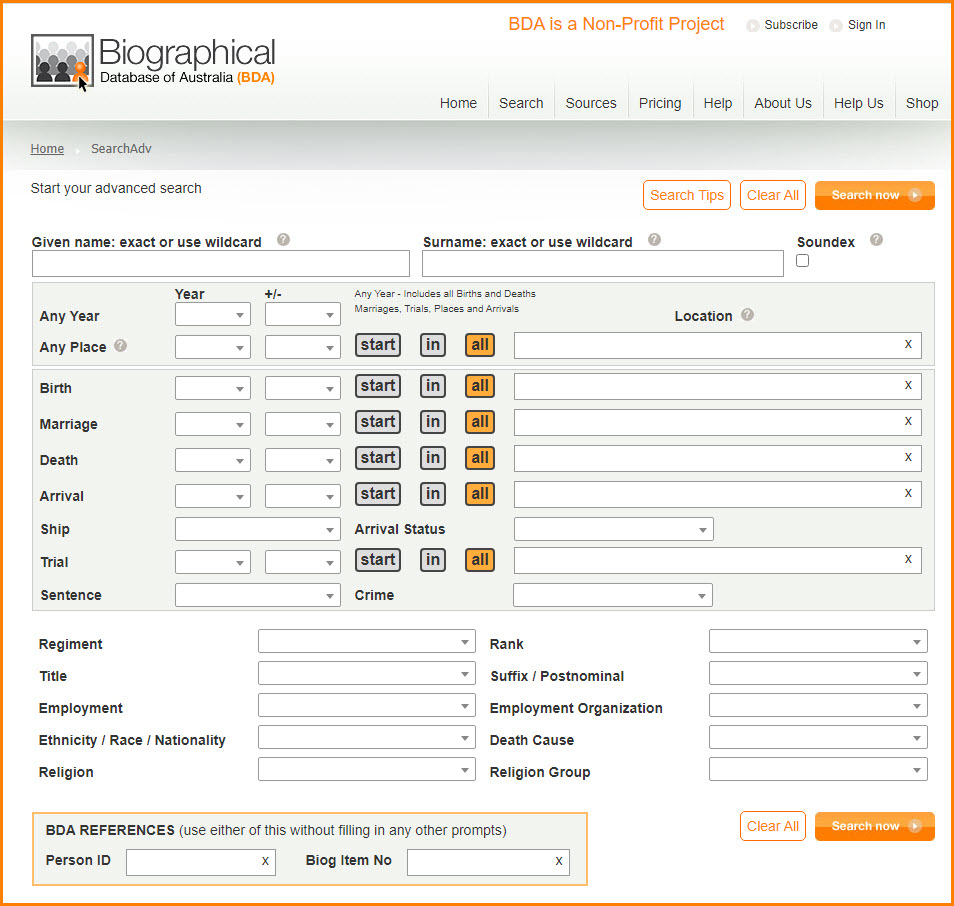Viewport: 954px width, 906px height.
Task: Open help icon for Surname
Action: [x=654, y=240]
